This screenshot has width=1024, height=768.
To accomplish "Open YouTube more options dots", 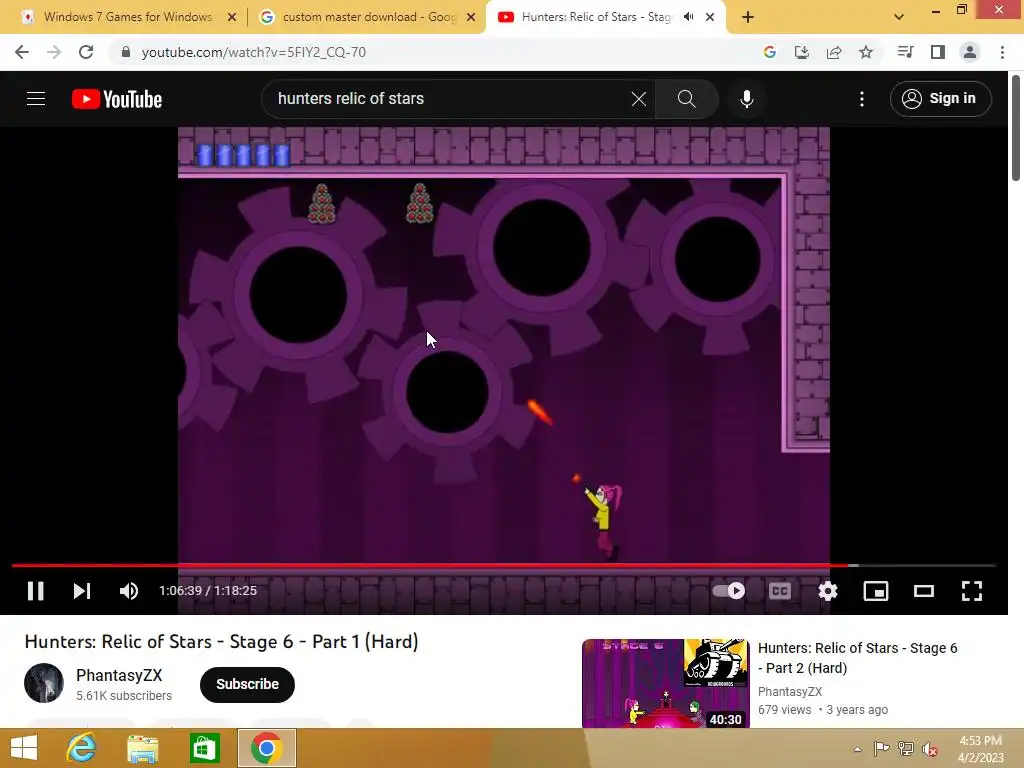I will (x=862, y=99).
